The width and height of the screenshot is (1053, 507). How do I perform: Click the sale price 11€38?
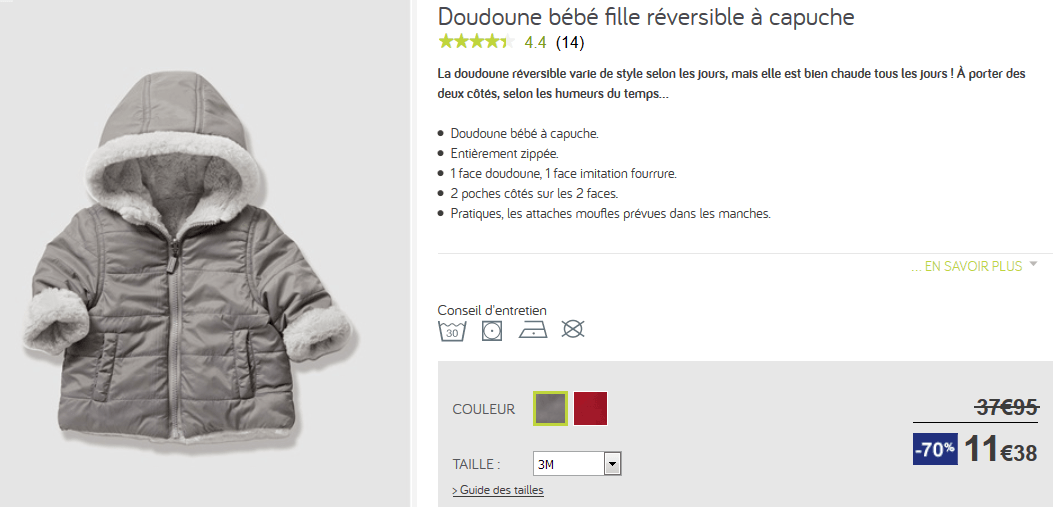(1000, 451)
